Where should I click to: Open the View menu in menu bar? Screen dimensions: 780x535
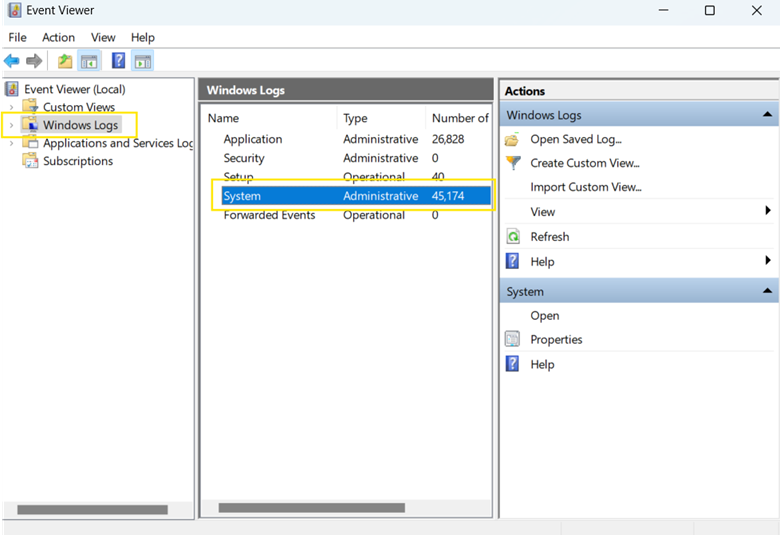click(x=103, y=37)
